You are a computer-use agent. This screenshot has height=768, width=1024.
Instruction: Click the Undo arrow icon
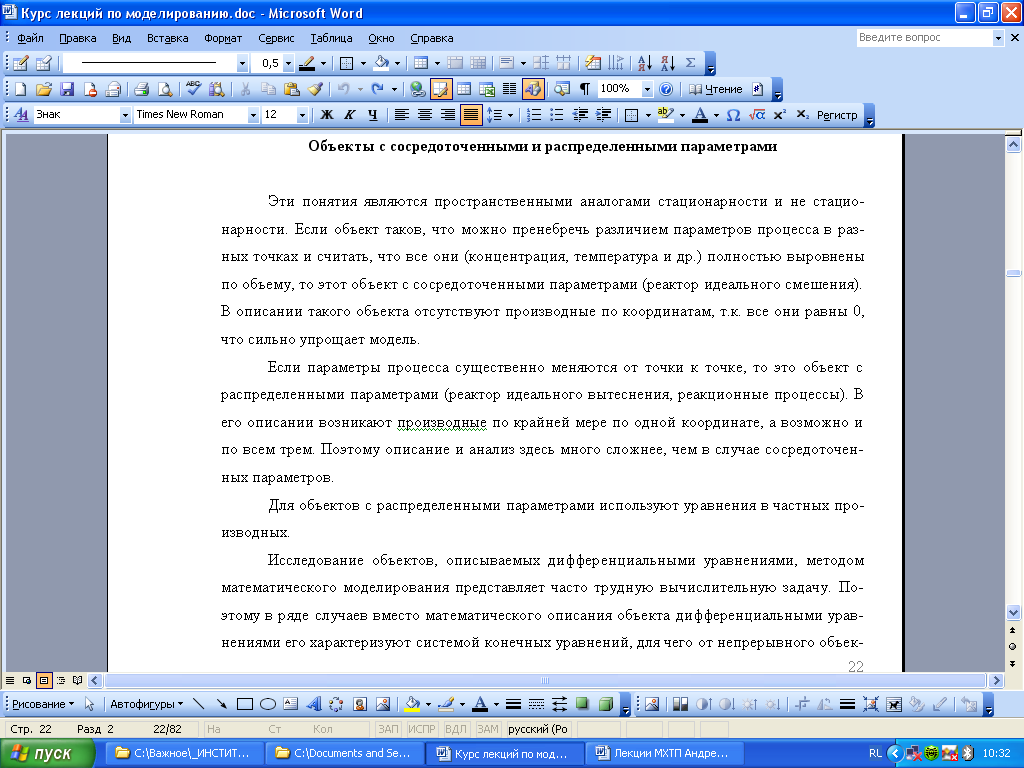pos(344,89)
